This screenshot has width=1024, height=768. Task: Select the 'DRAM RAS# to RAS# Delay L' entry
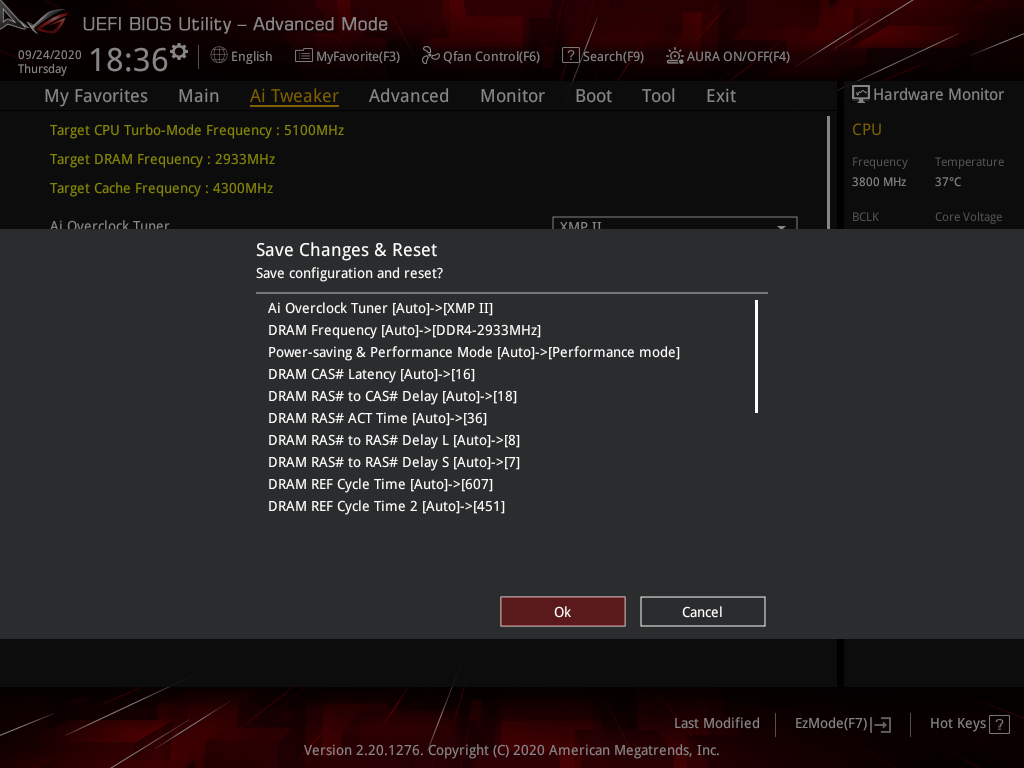pyautogui.click(x=394, y=440)
